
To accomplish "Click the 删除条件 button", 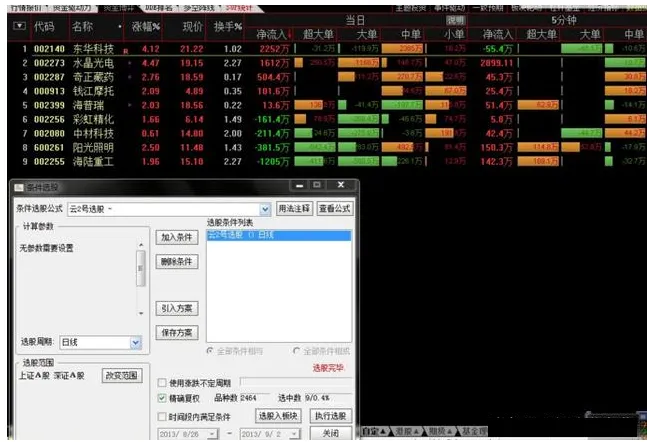I will point(177,262).
